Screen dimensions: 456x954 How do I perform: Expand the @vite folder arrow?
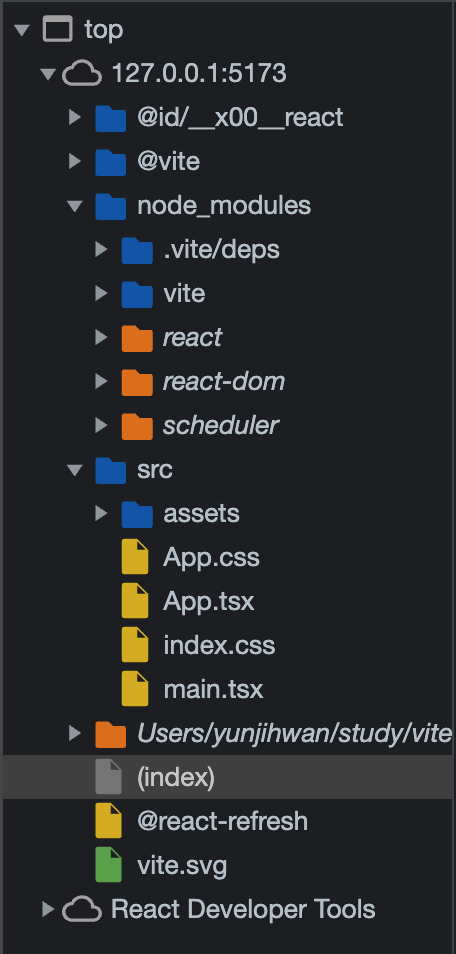(74, 161)
